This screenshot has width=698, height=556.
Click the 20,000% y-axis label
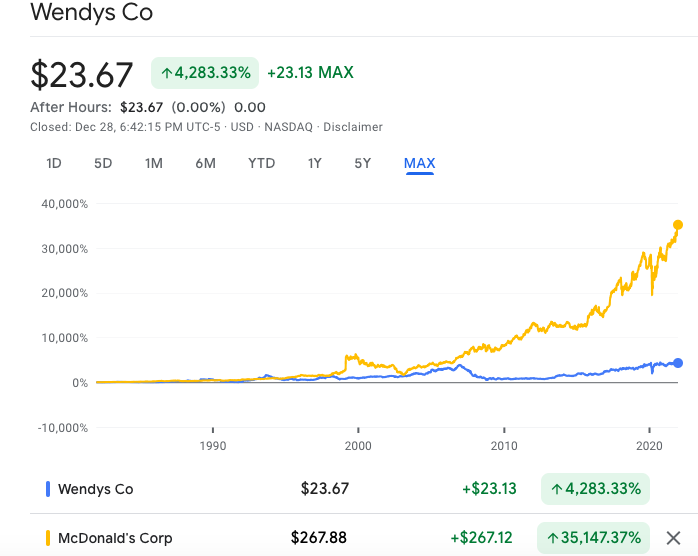pos(65,293)
